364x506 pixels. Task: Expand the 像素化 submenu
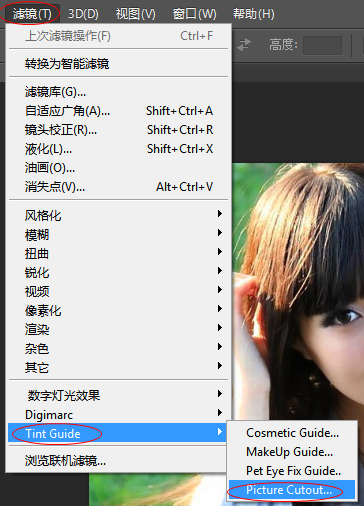click(118, 310)
